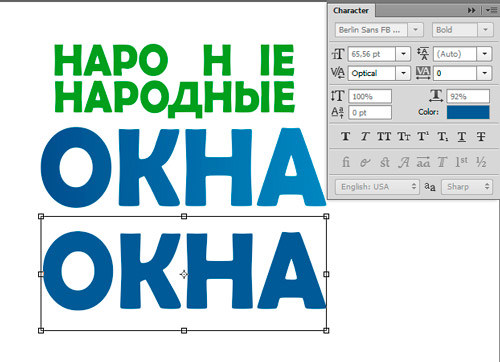This screenshot has width=500, height=362.
Task: Toggle Subscript text style
Action: pos(443,136)
